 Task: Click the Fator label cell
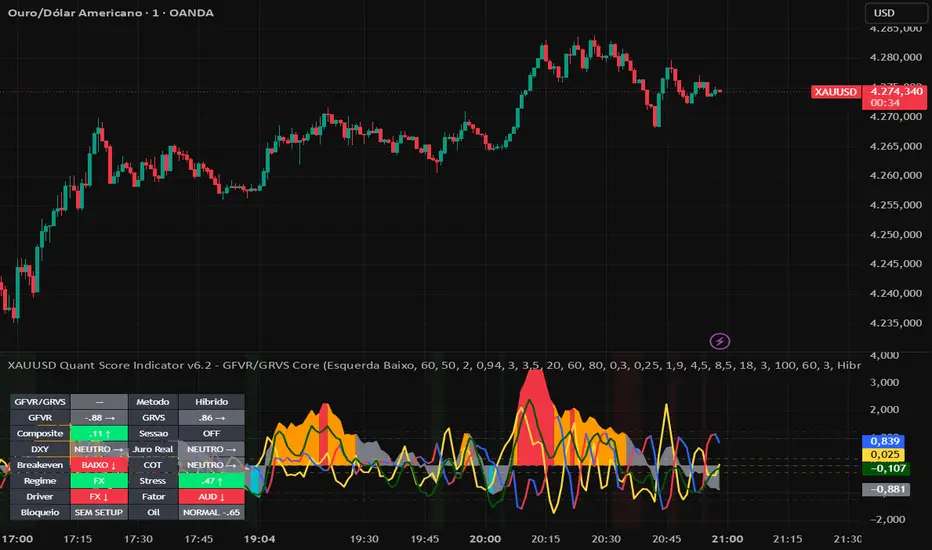click(153, 496)
